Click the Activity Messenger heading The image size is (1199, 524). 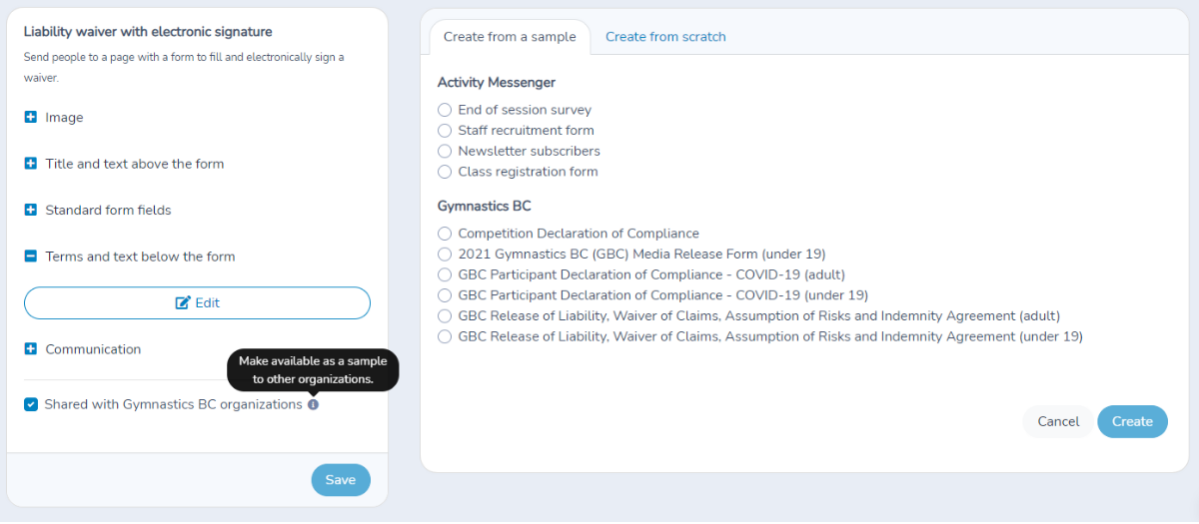[496, 82]
